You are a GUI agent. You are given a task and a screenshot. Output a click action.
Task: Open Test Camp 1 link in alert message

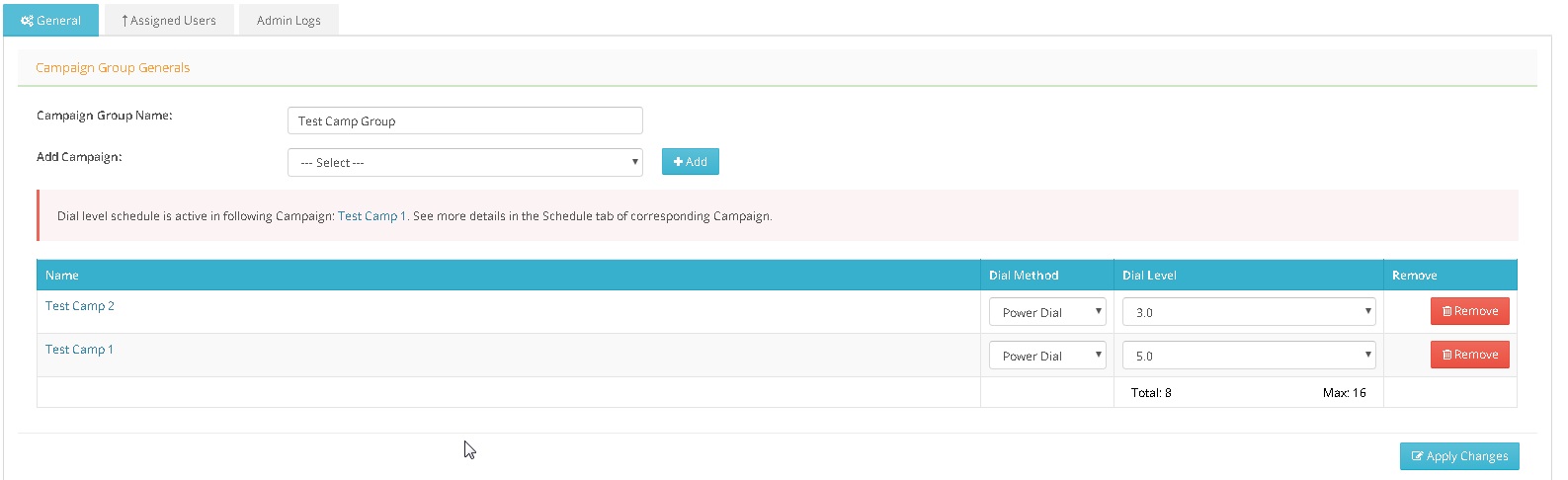[x=371, y=216]
